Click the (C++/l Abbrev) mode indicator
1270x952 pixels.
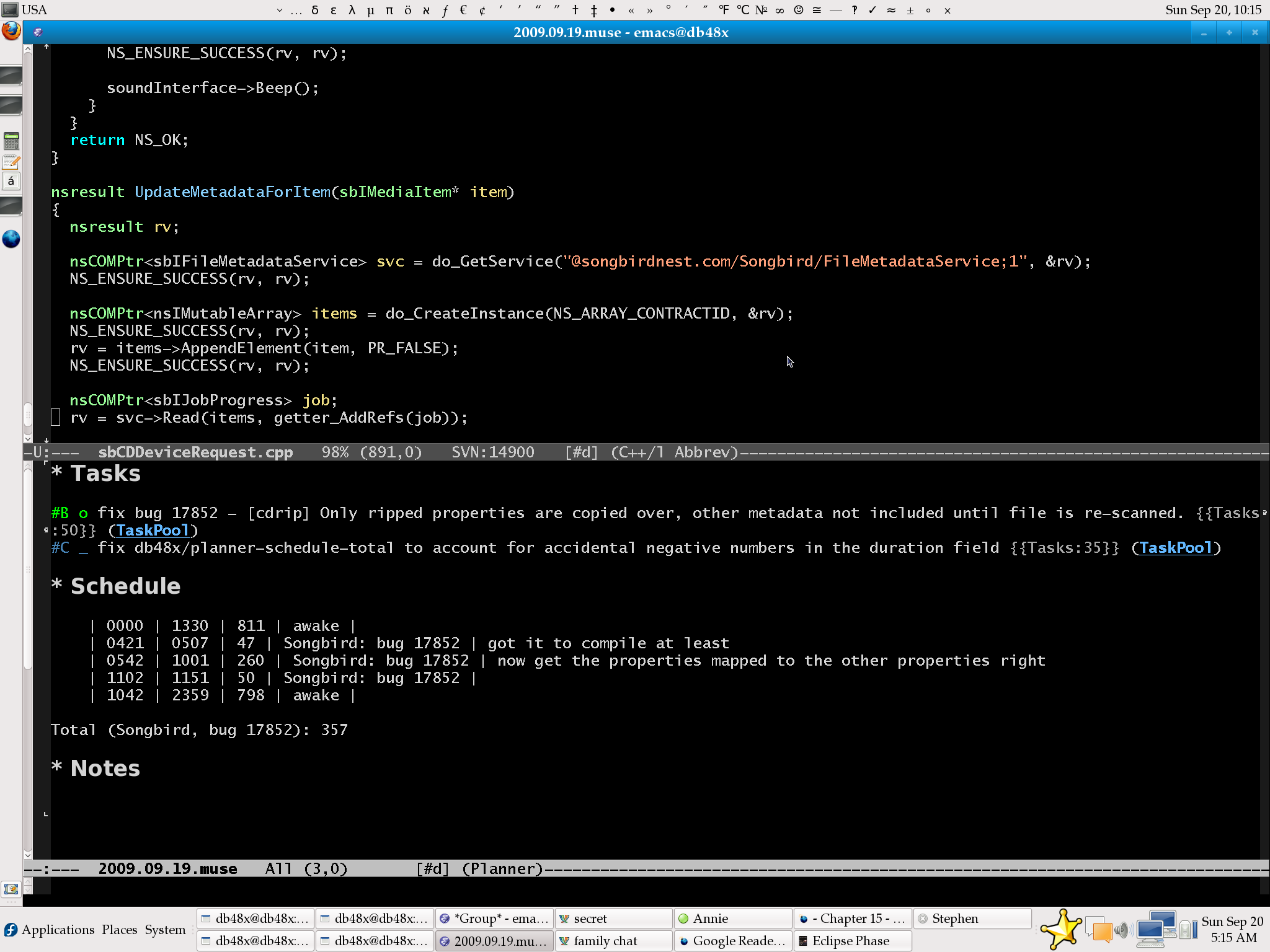coord(675,452)
